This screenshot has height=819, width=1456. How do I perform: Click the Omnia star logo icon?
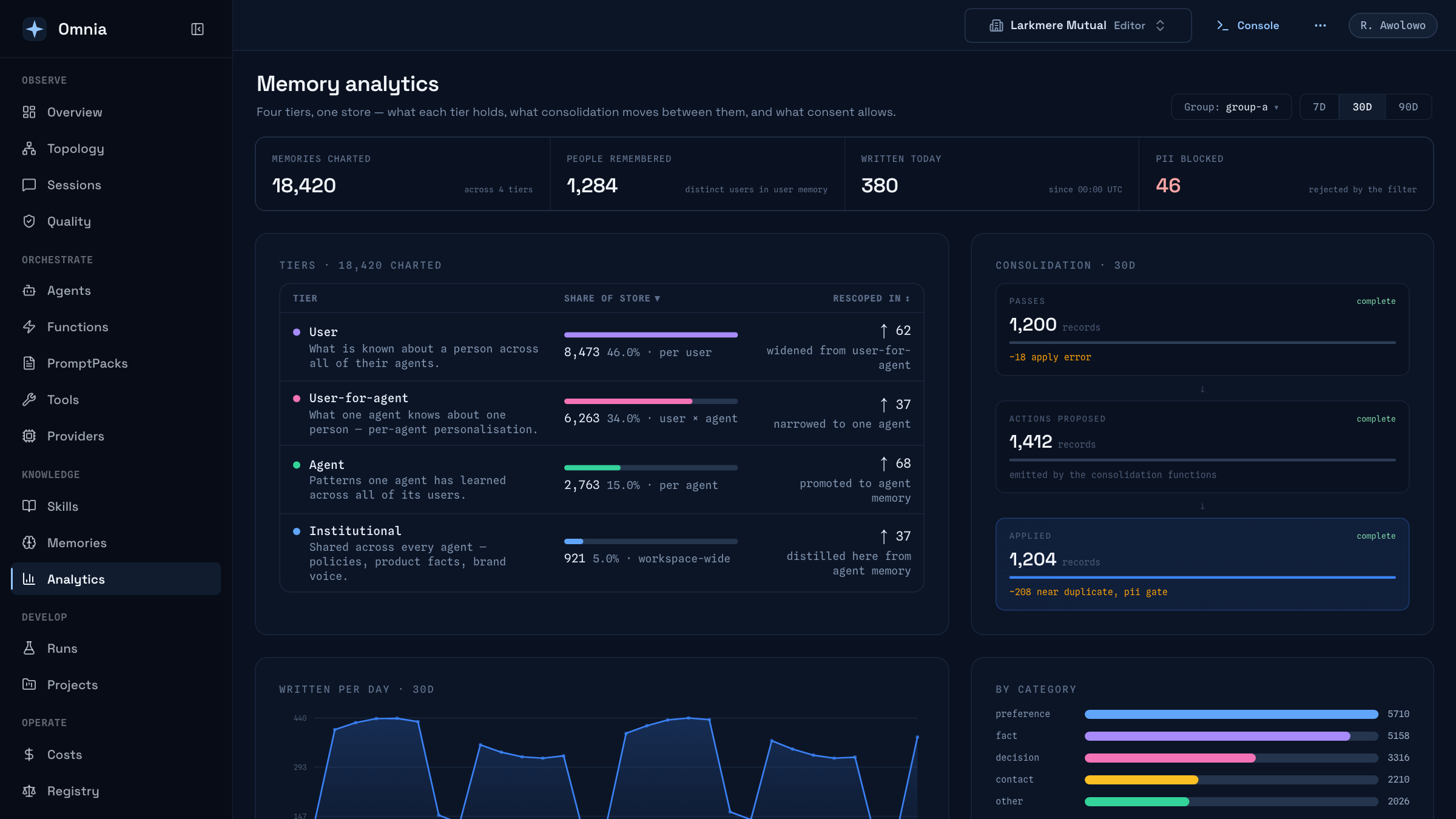pos(35,29)
